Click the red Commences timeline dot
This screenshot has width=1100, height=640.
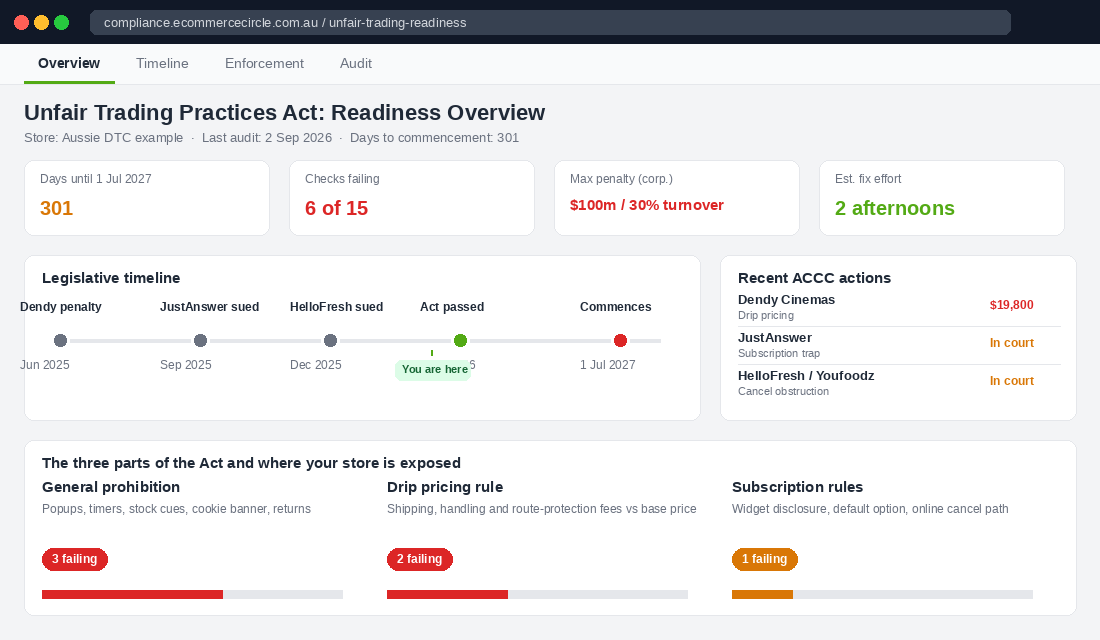(x=620, y=340)
